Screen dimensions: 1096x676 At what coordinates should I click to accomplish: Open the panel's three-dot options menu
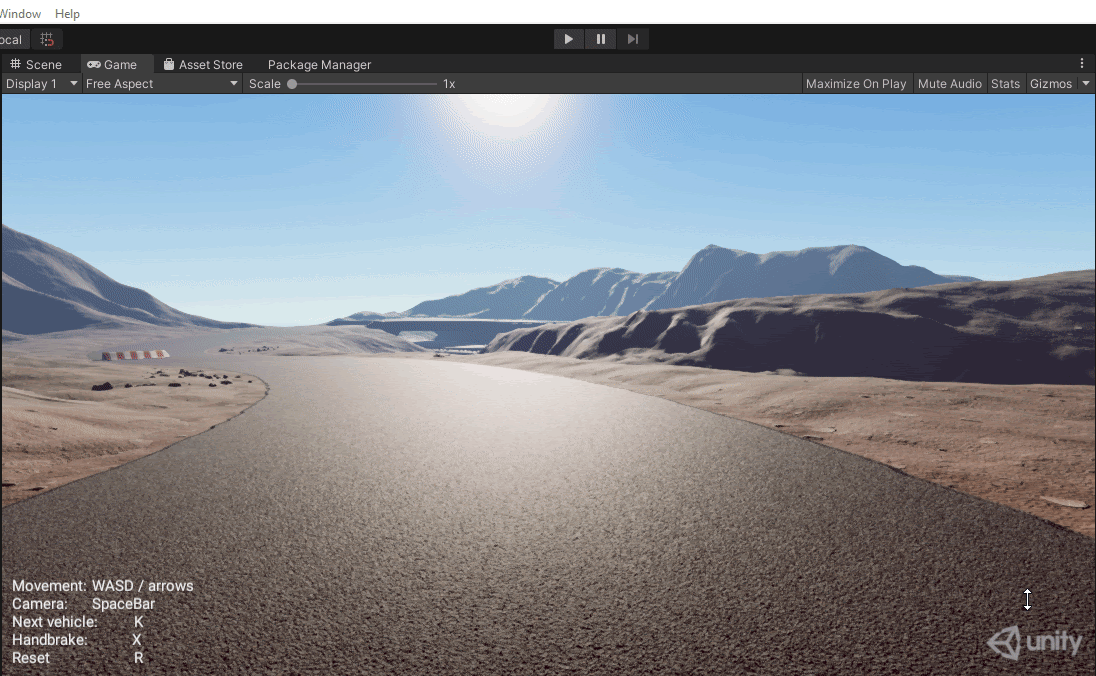click(1082, 64)
